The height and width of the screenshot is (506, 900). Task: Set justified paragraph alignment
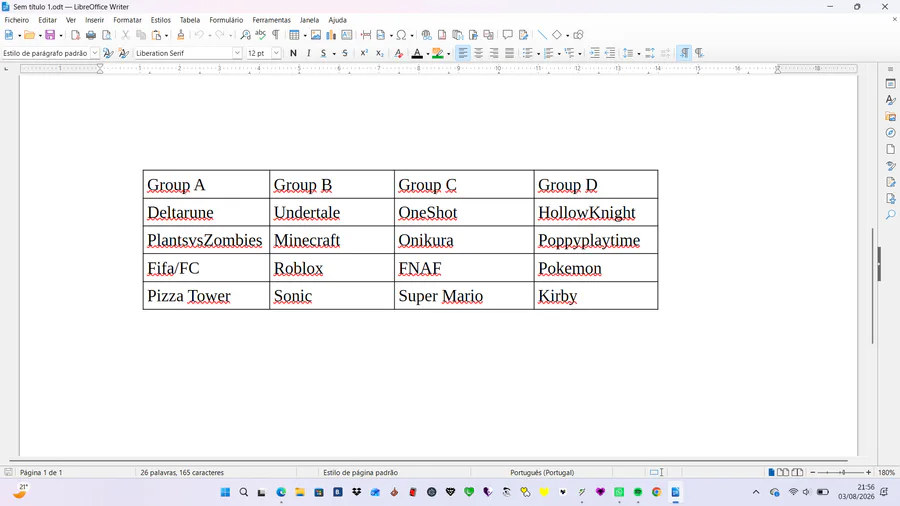(509, 53)
